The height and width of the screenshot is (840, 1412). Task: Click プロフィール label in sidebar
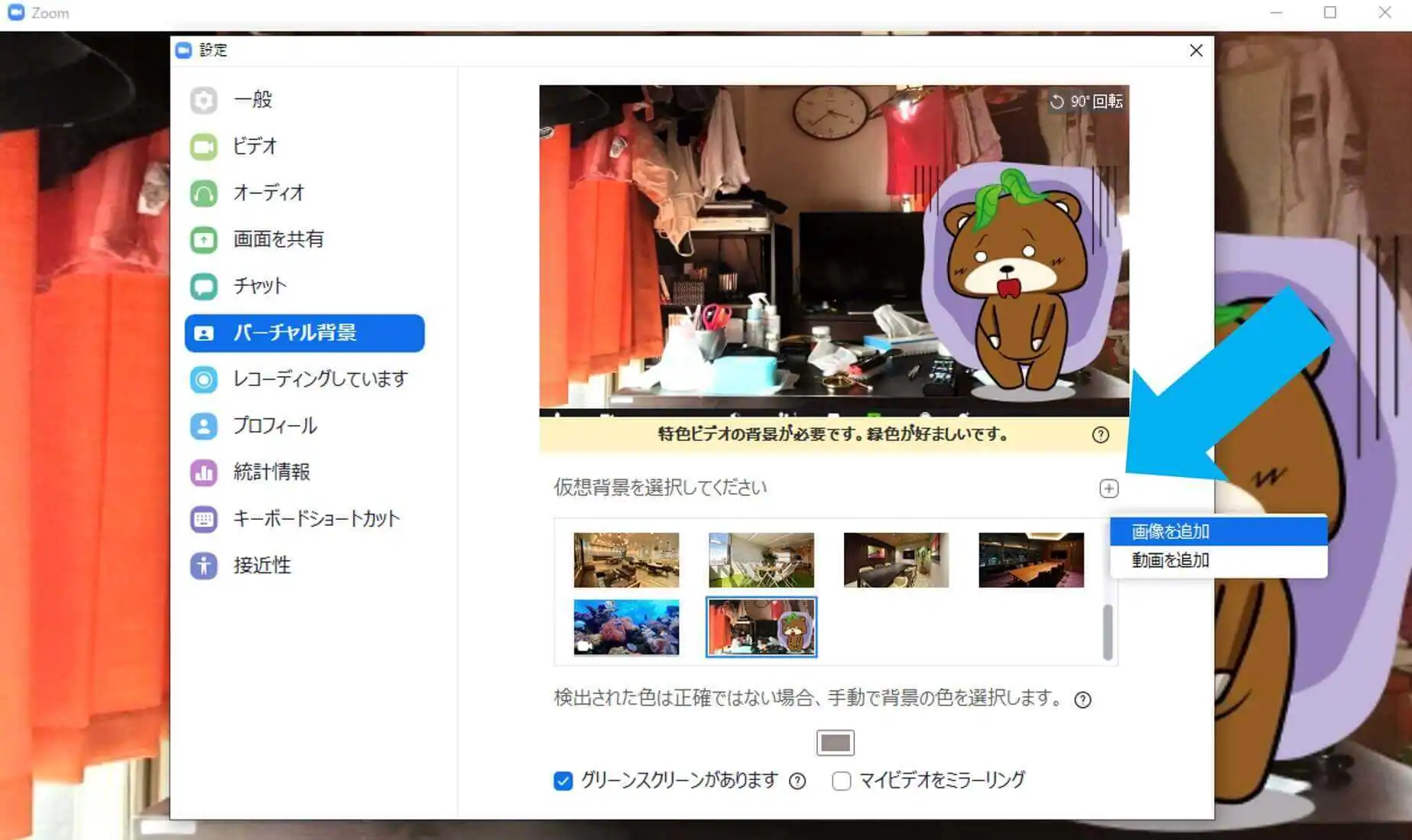[274, 425]
